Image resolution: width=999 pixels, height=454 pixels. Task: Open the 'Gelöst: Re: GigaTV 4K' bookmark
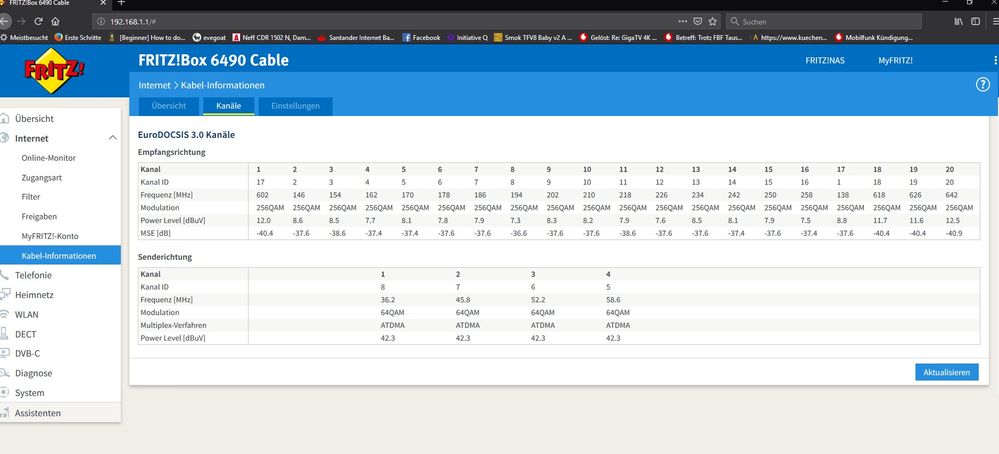tap(618, 38)
